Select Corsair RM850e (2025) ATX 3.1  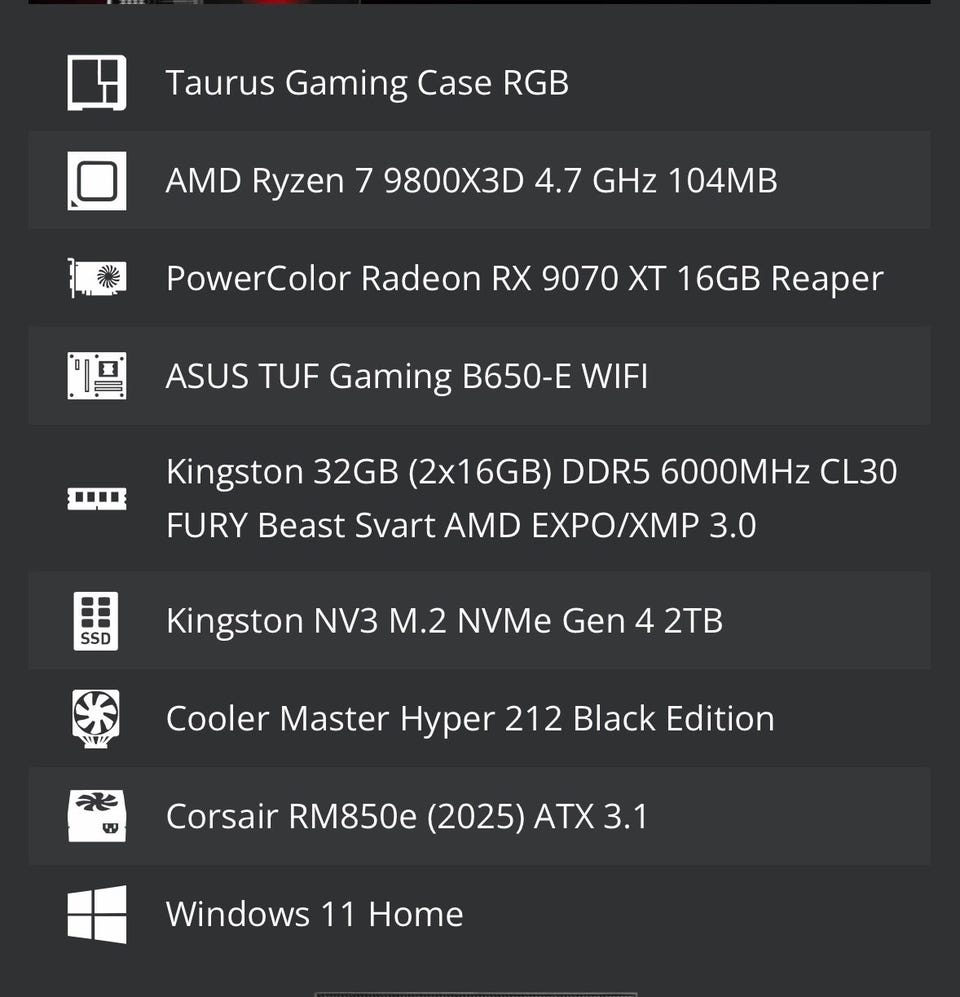pos(407,816)
